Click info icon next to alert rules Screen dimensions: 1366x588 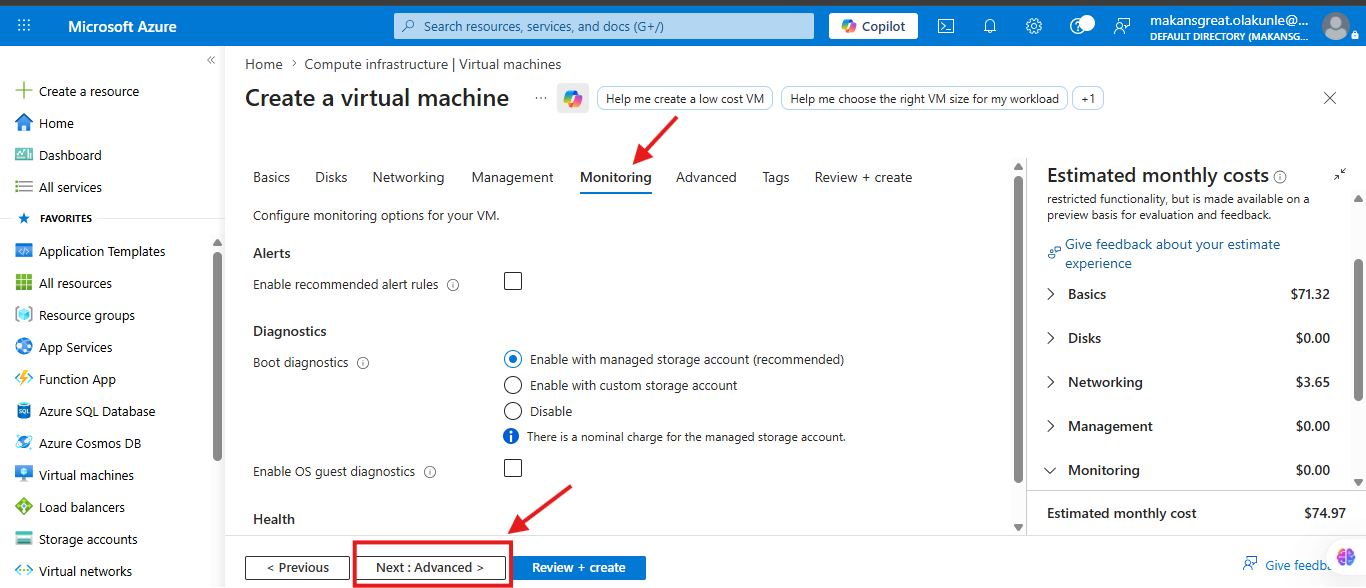[453, 285]
